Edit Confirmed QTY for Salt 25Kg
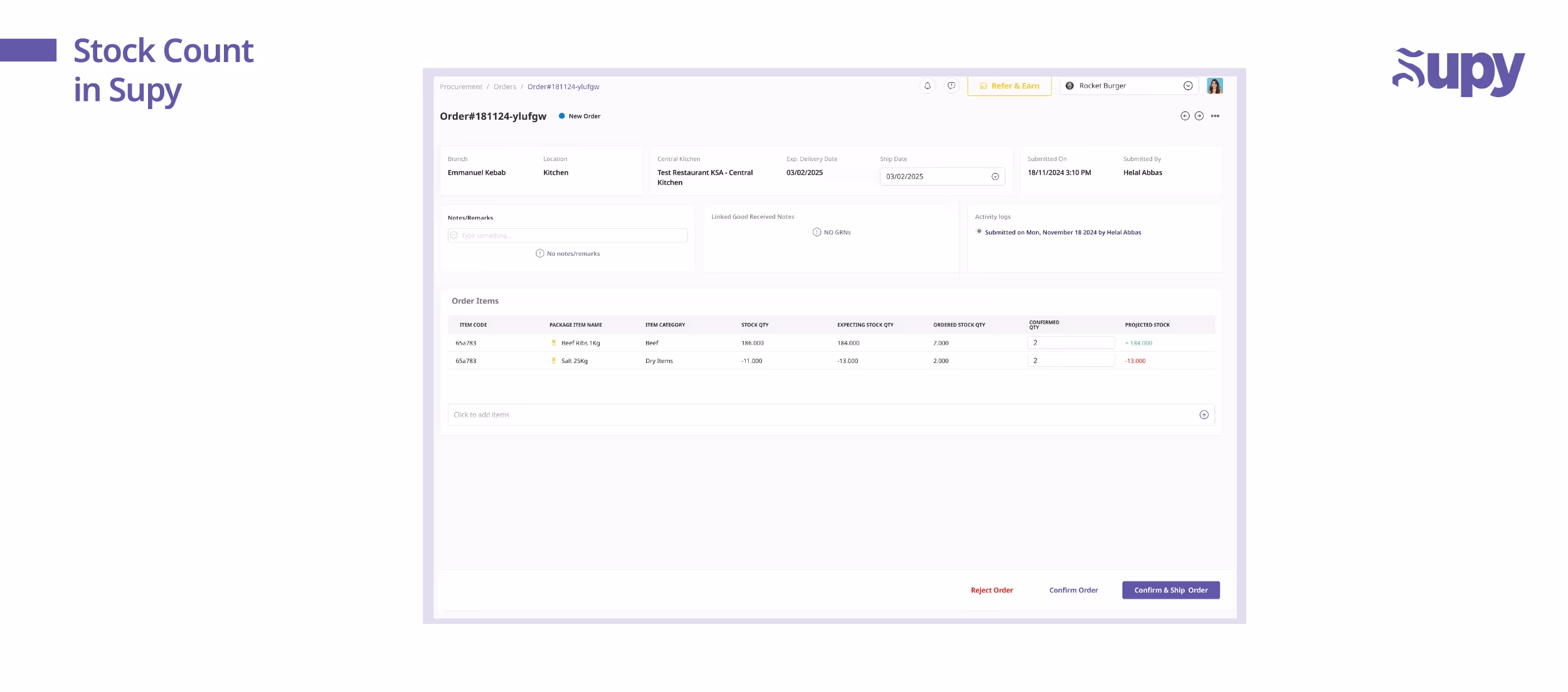The image size is (1568, 692). click(1072, 360)
